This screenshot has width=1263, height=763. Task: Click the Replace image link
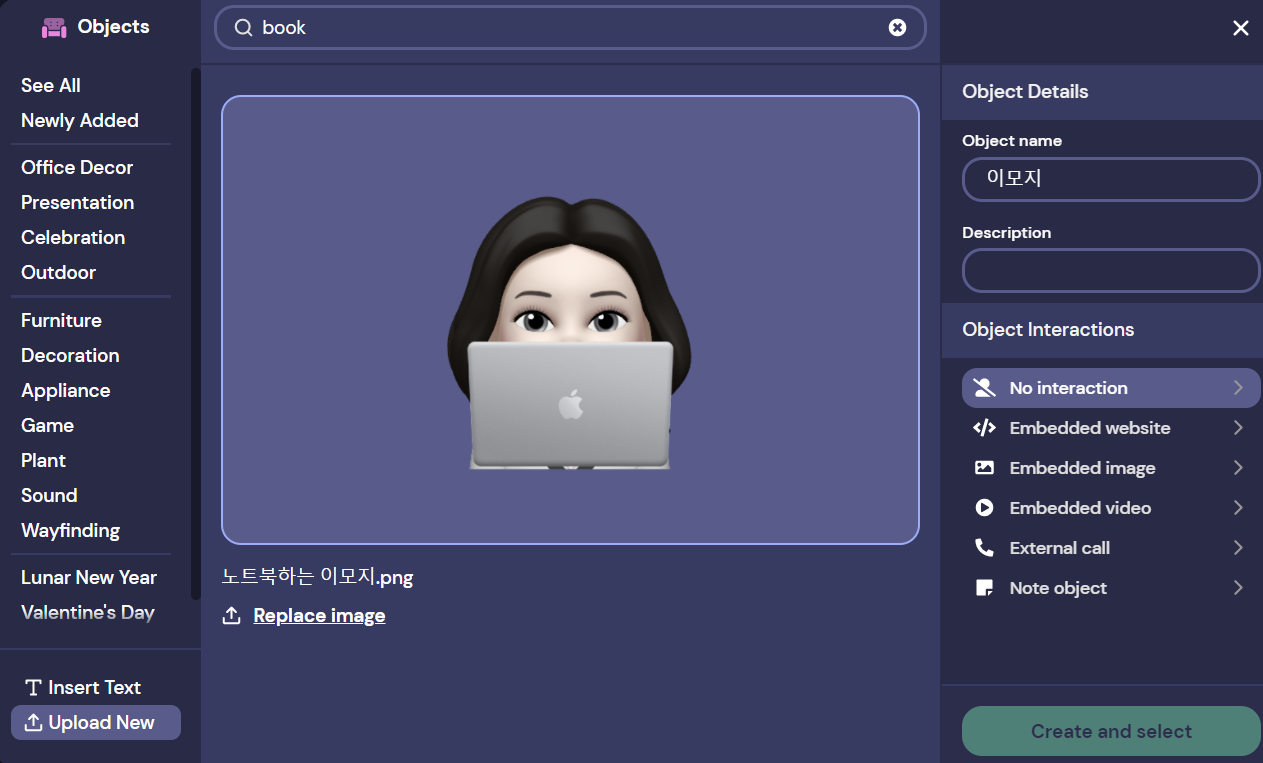pos(319,616)
